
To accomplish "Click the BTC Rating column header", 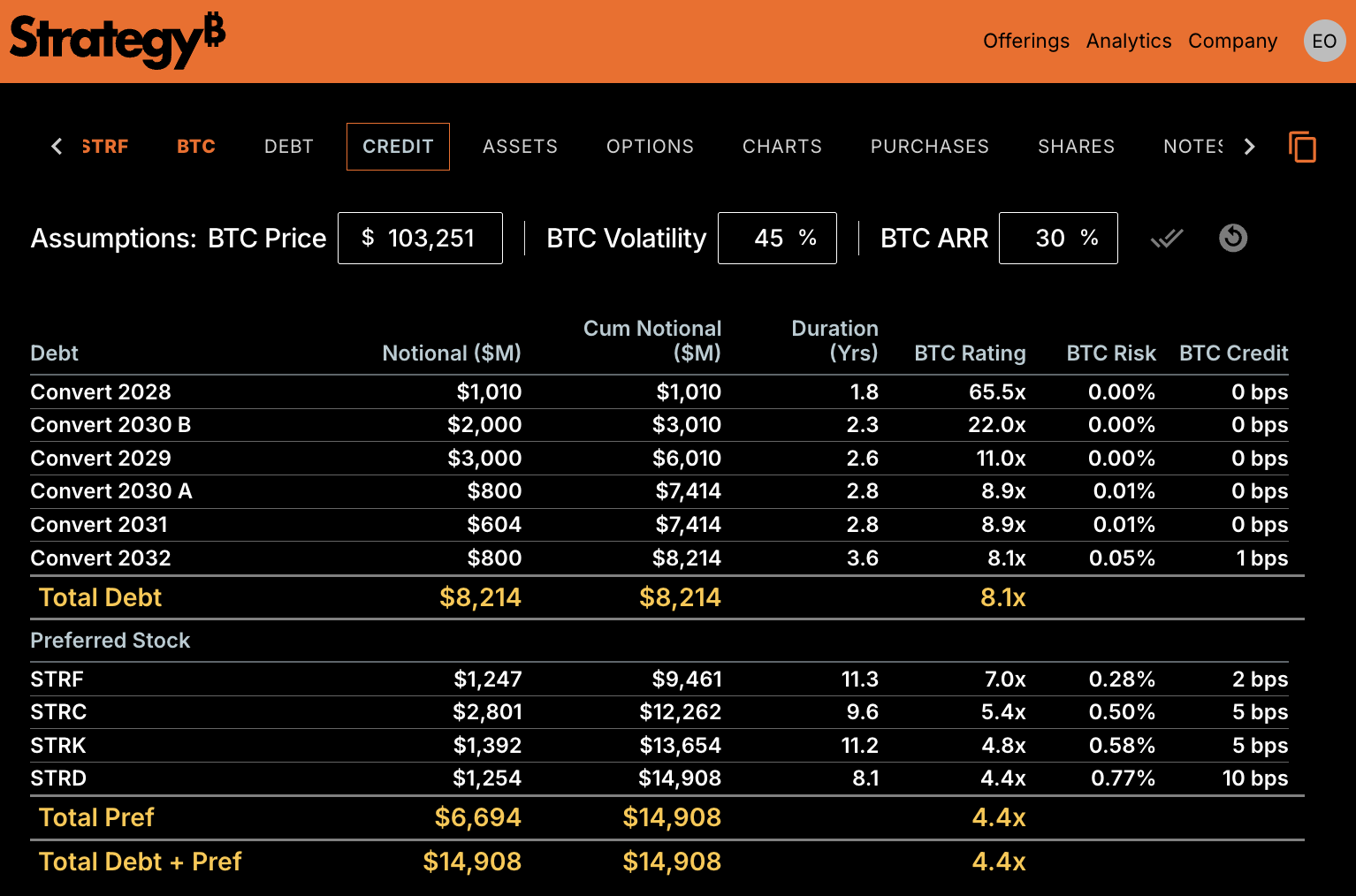I will click(970, 353).
